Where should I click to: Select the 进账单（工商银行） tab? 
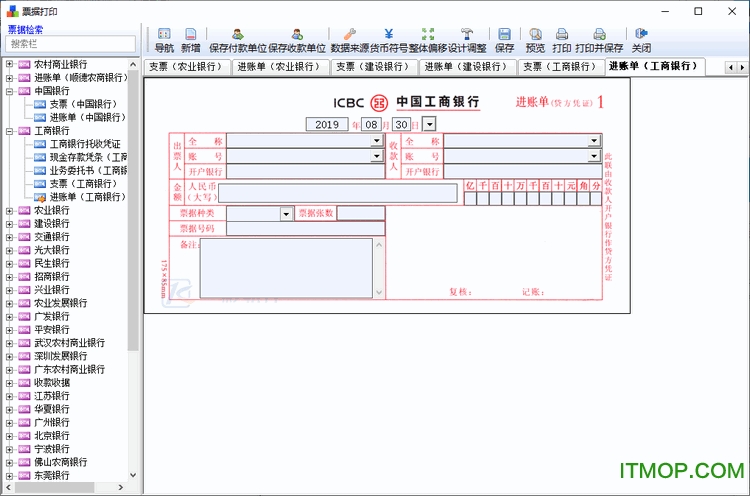click(654, 66)
